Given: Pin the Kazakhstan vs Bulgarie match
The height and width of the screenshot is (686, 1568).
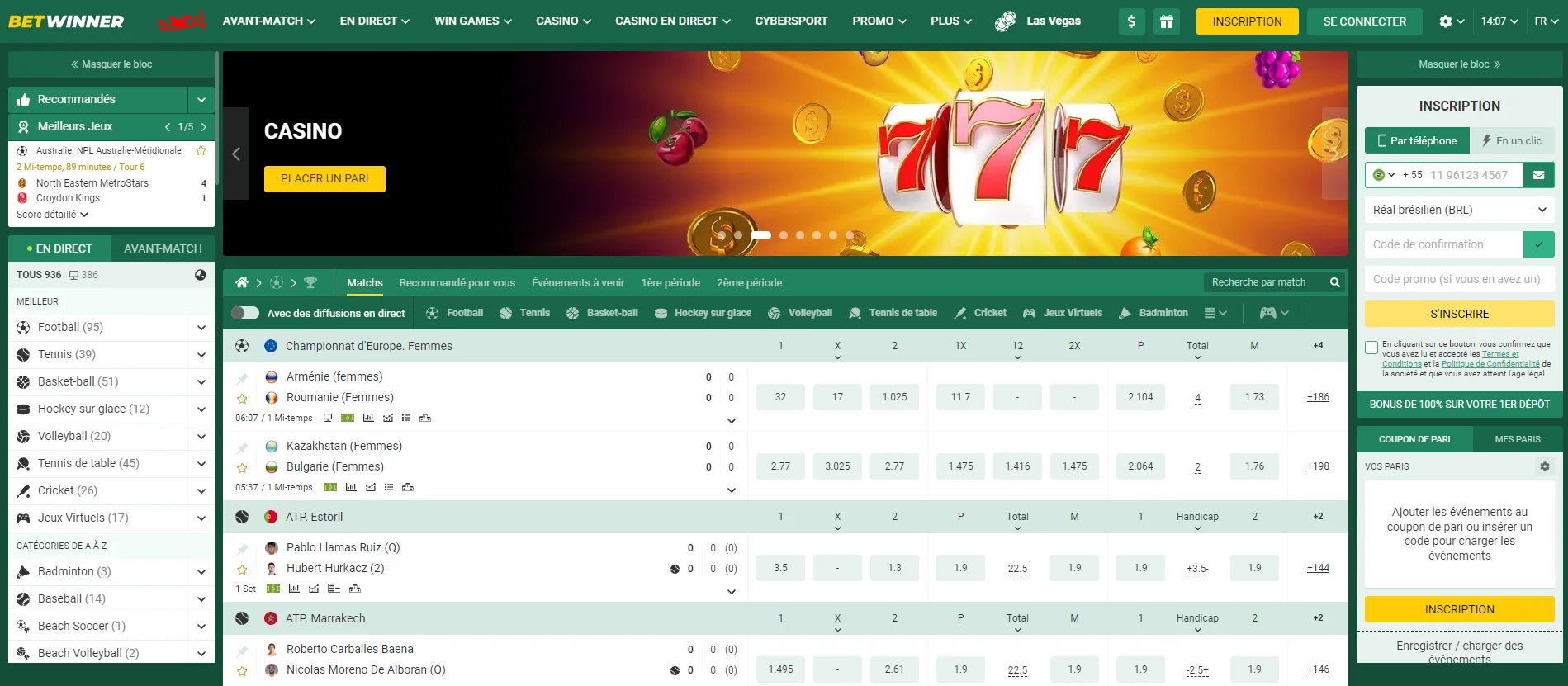Looking at the screenshot, I should 242,447.
